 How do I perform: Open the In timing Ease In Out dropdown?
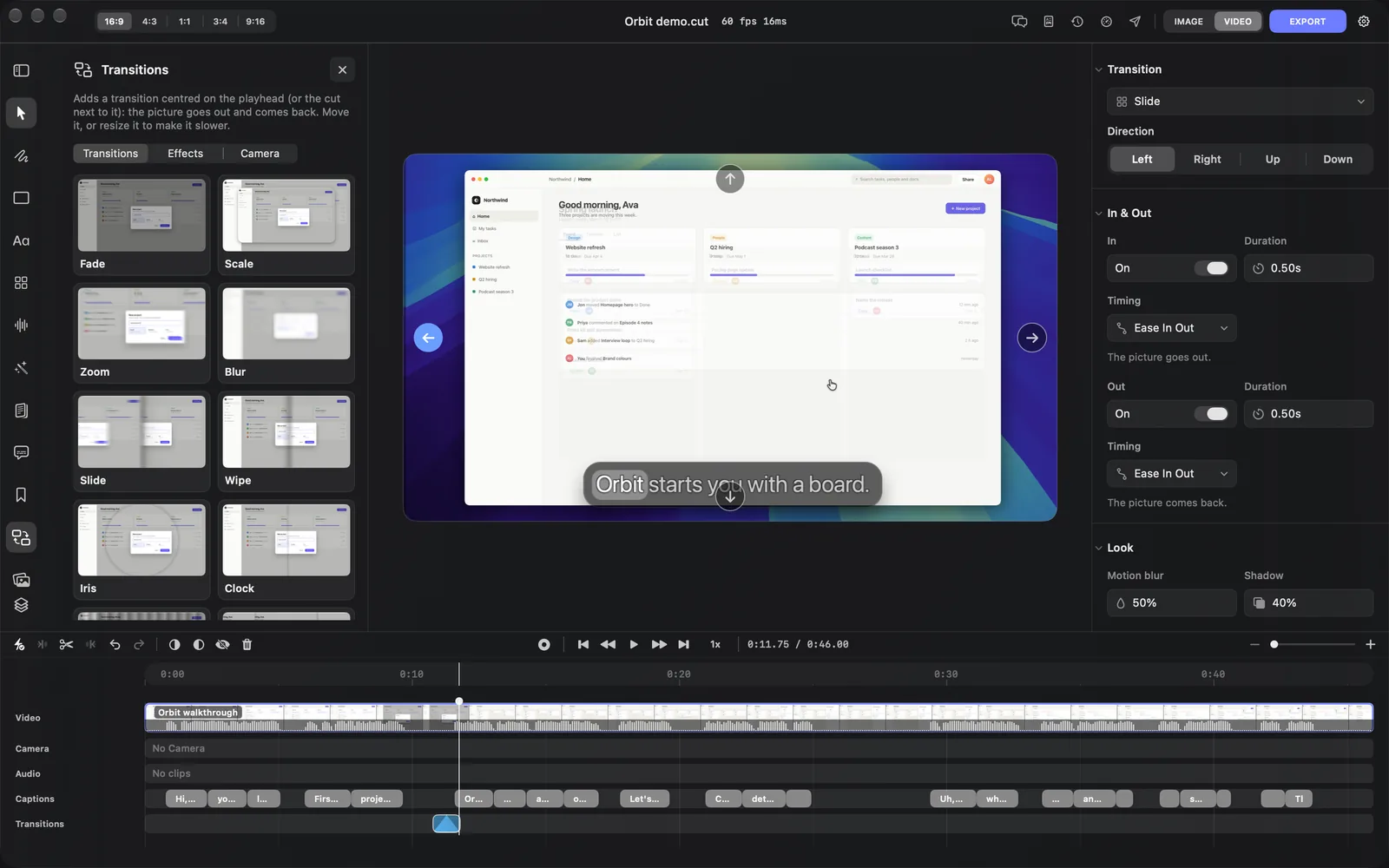[x=1171, y=328]
